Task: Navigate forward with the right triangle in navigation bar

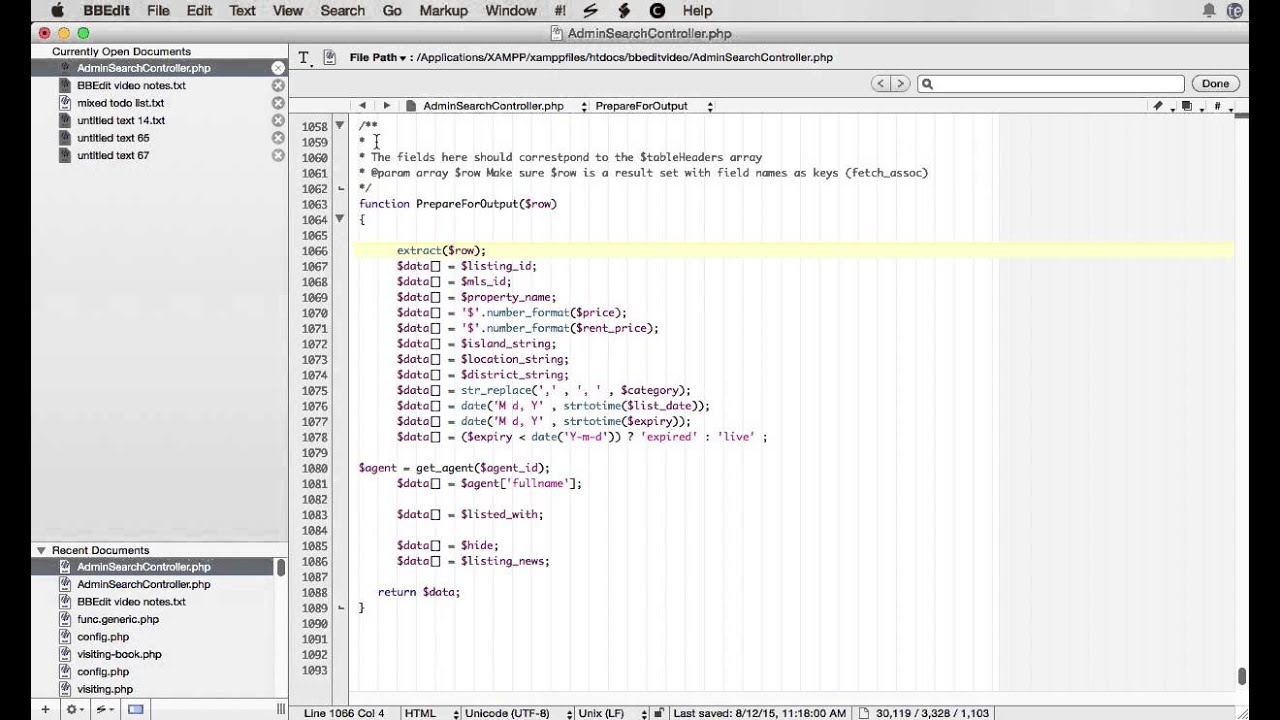Action: point(387,106)
